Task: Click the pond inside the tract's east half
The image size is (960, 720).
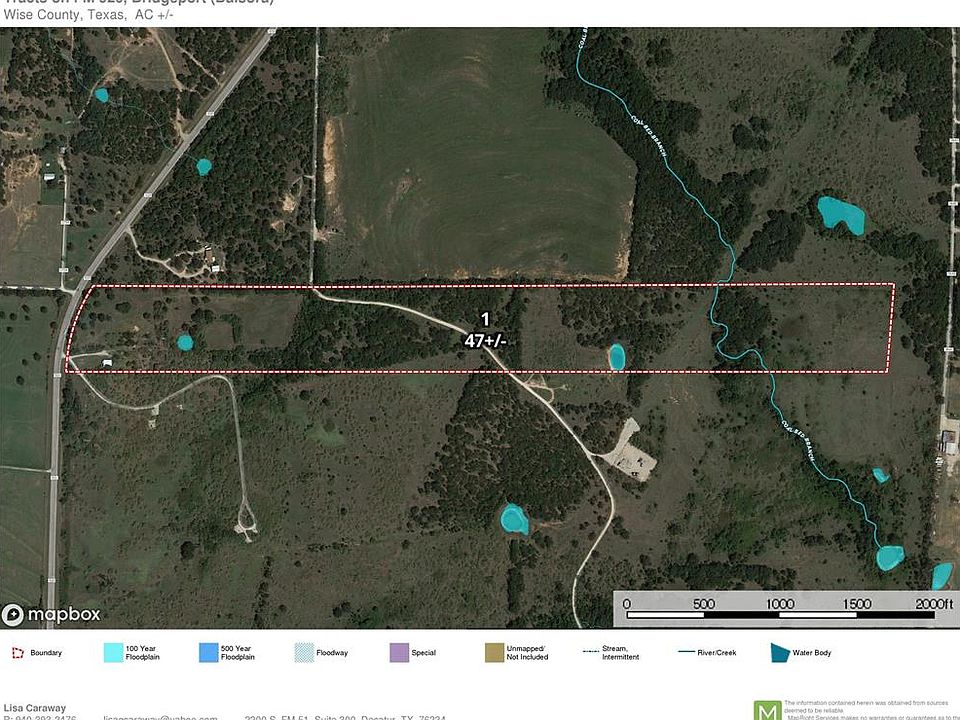Action: tap(616, 356)
